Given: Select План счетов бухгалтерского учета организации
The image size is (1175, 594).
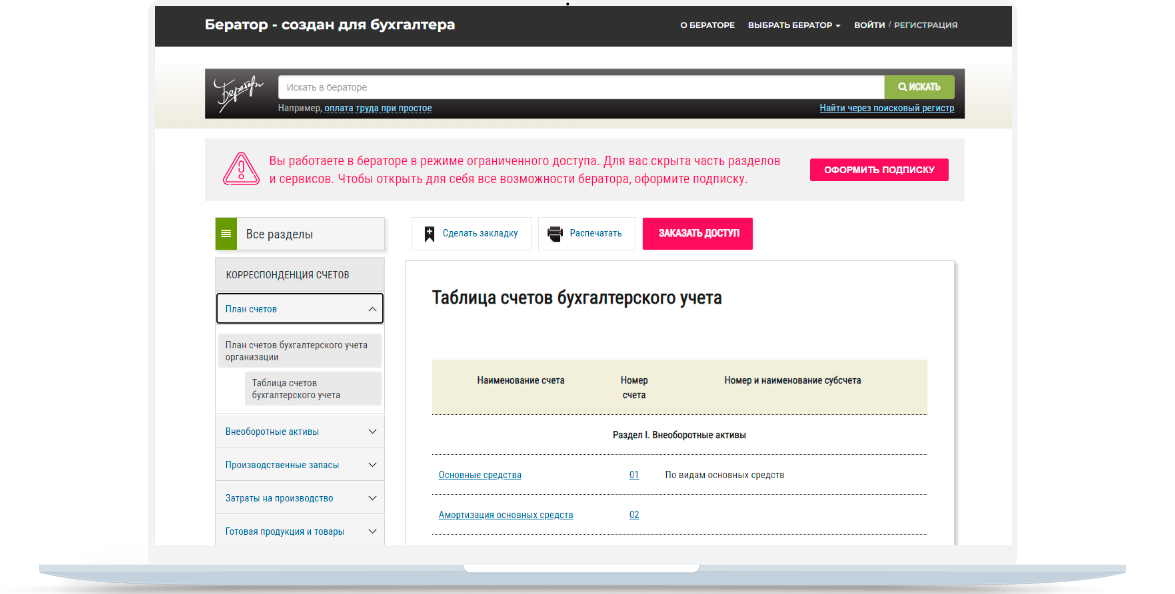Looking at the screenshot, I should point(300,351).
